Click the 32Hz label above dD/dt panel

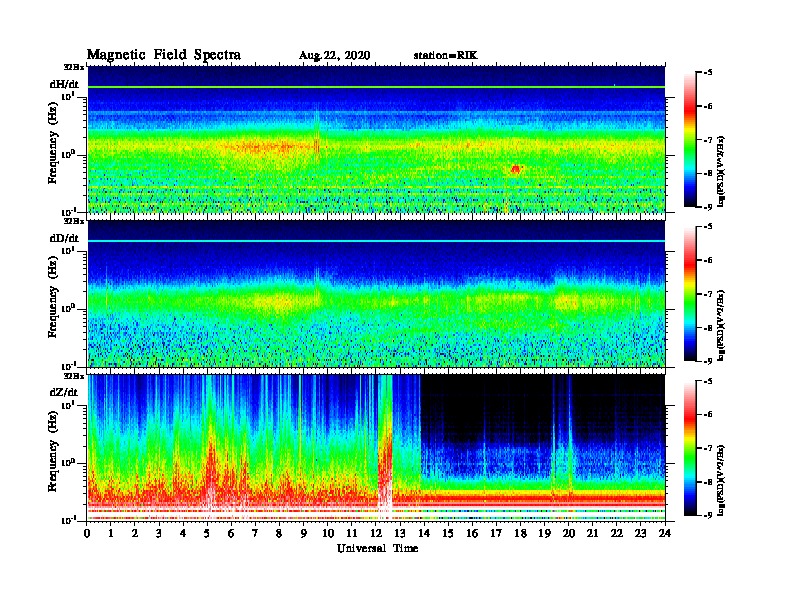click(x=74, y=221)
